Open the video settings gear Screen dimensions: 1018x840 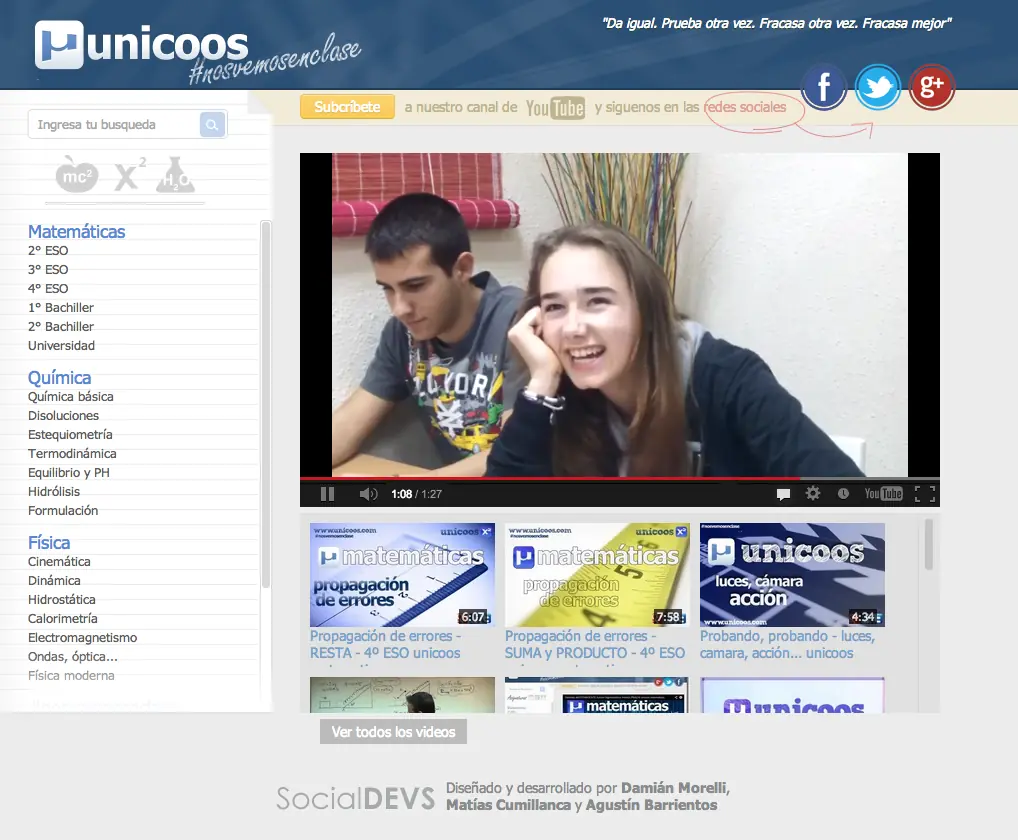click(x=813, y=493)
